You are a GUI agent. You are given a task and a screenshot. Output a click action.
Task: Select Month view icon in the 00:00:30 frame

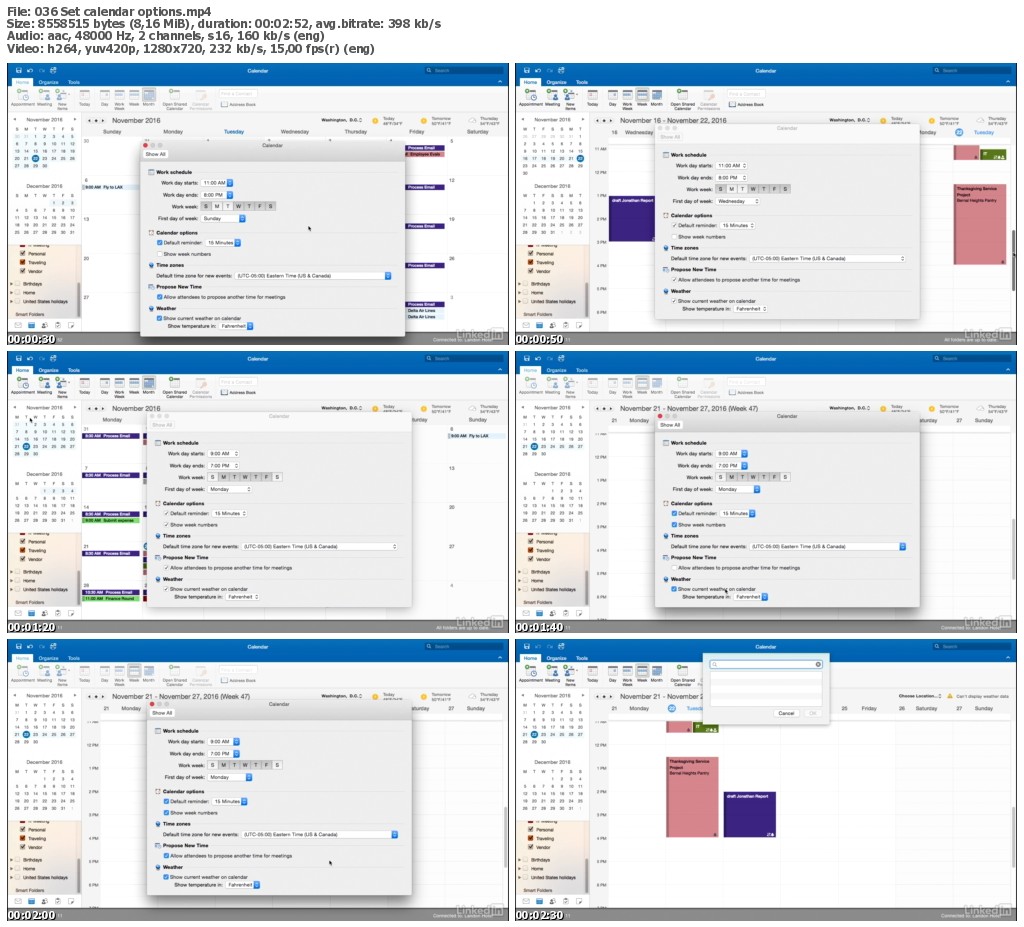tap(149, 96)
